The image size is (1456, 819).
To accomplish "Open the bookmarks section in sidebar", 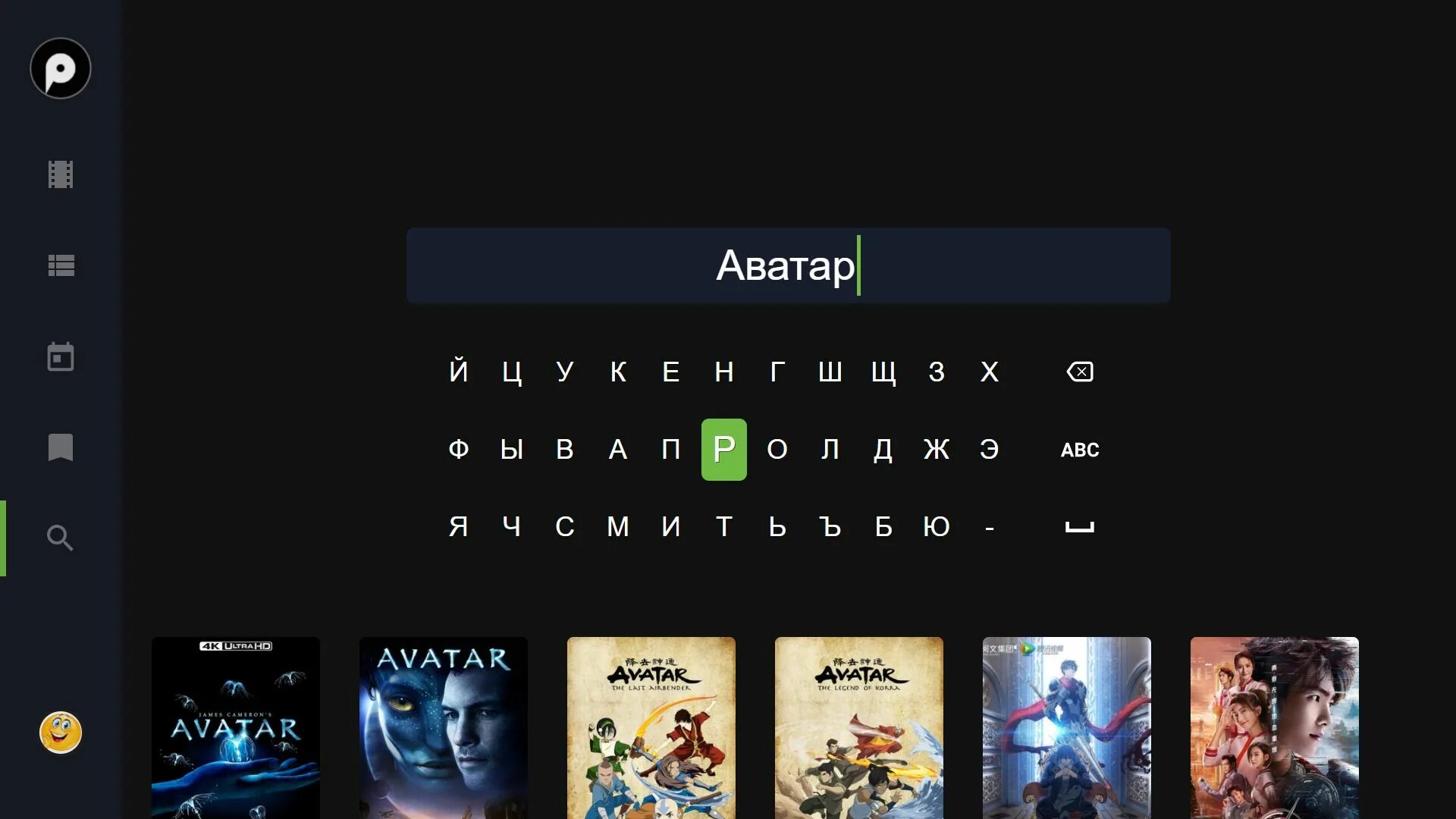I will point(61,447).
